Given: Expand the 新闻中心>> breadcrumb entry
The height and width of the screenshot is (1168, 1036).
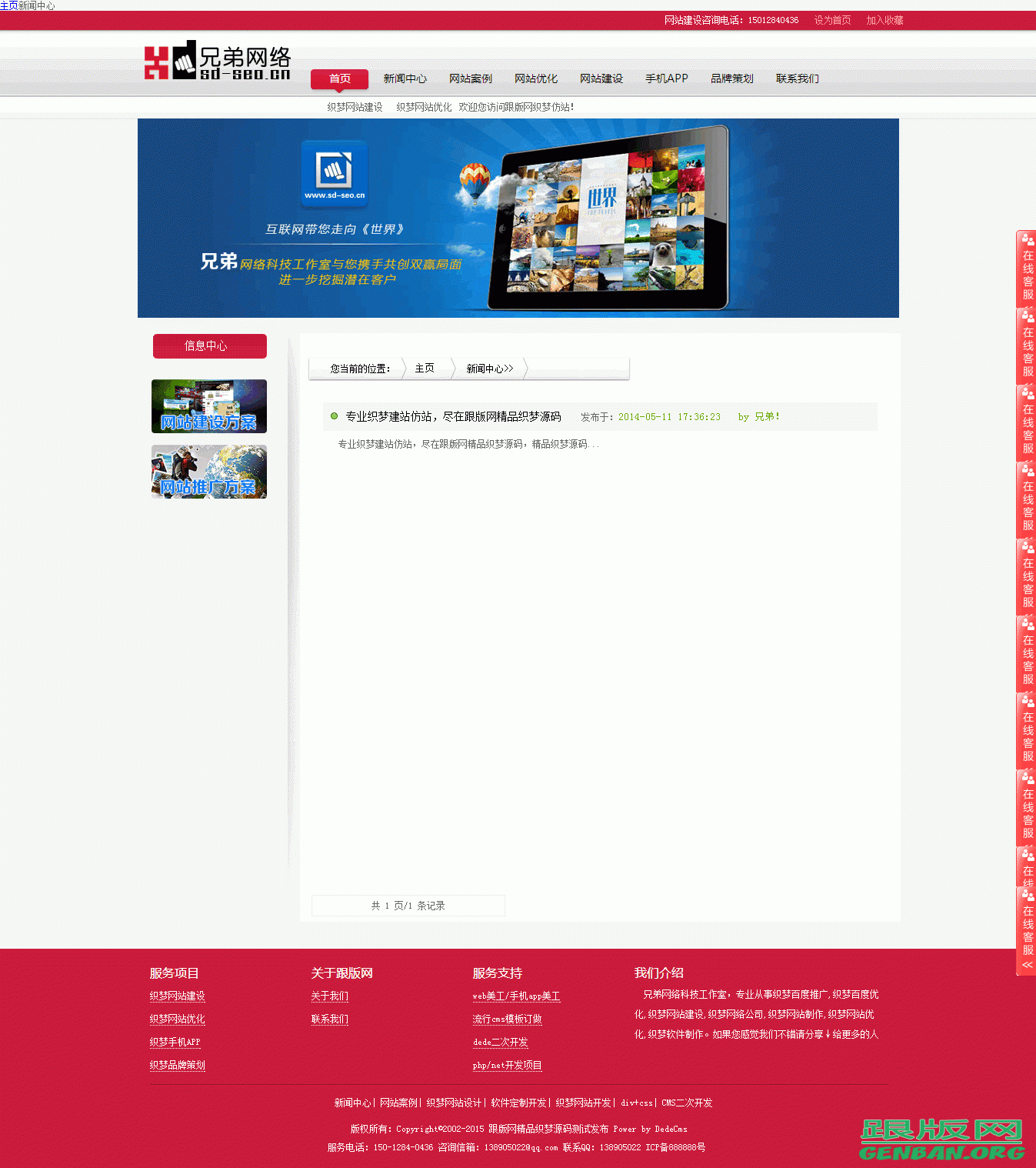Looking at the screenshot, I should [489, 369].
